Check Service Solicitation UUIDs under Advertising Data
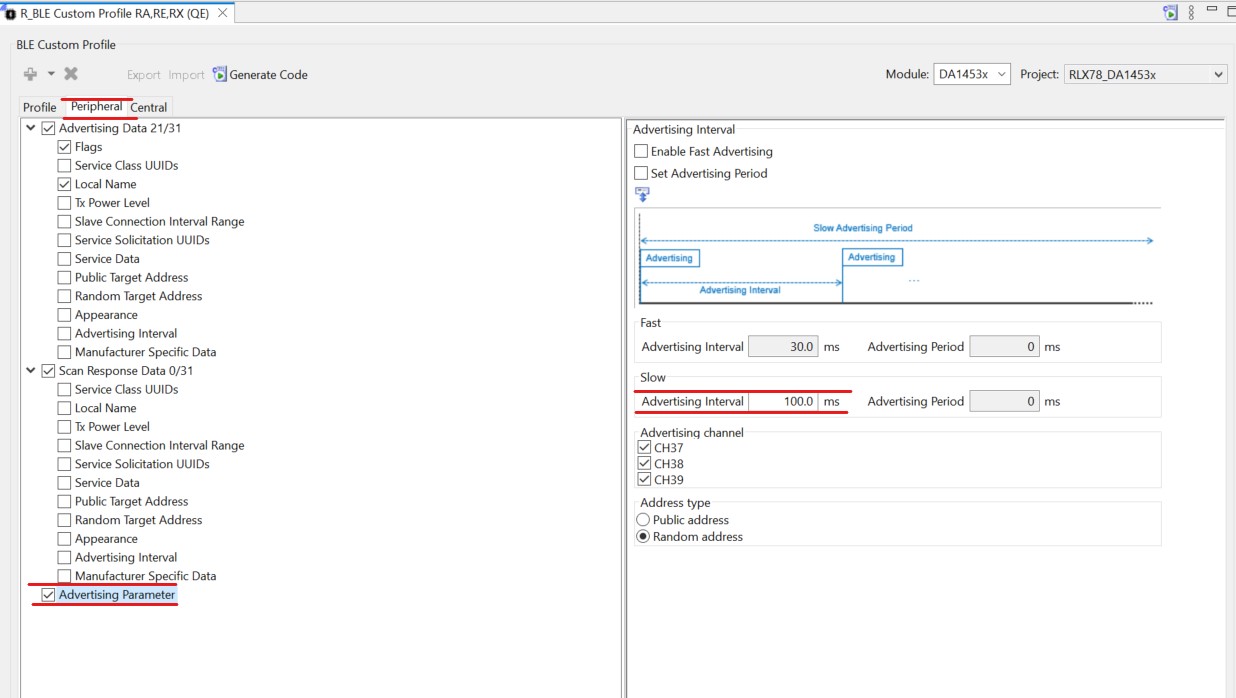This screenshot has height=698, width=1236. tap(64, 240)
